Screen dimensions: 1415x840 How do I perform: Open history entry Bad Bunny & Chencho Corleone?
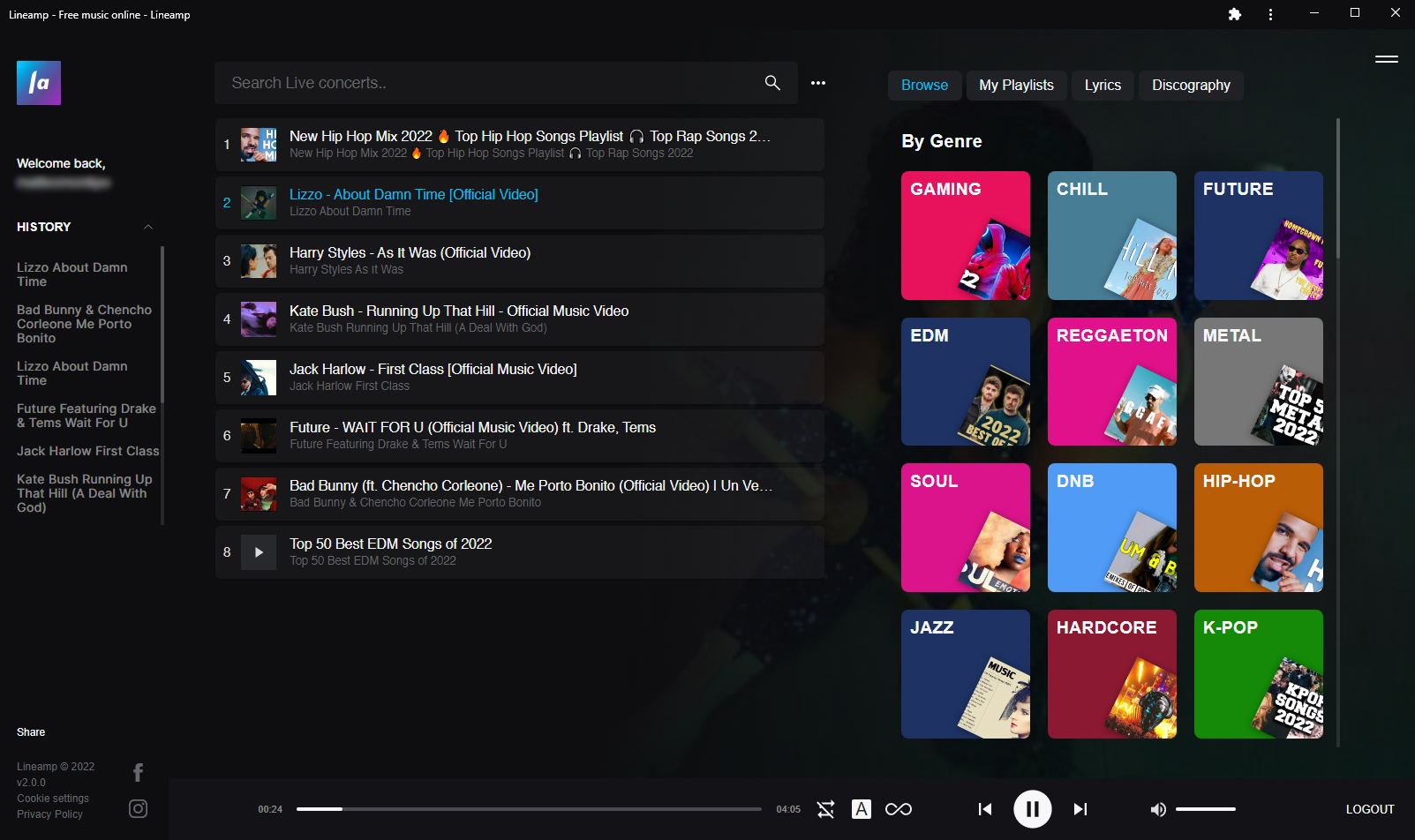tap(85, 324)
